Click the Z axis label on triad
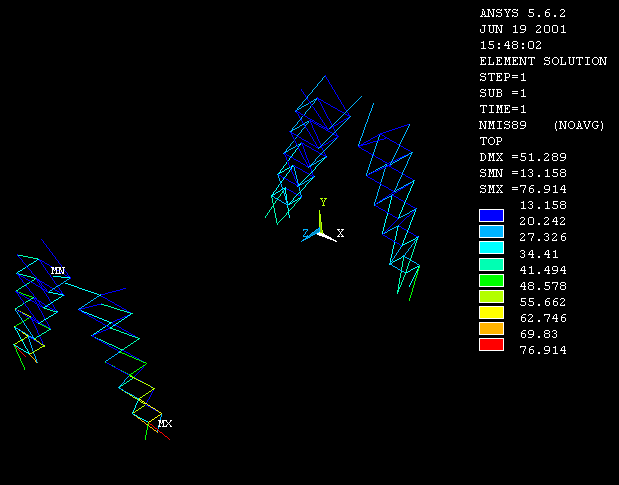Screen dimensions: 619x485 [x=306, y=233]
